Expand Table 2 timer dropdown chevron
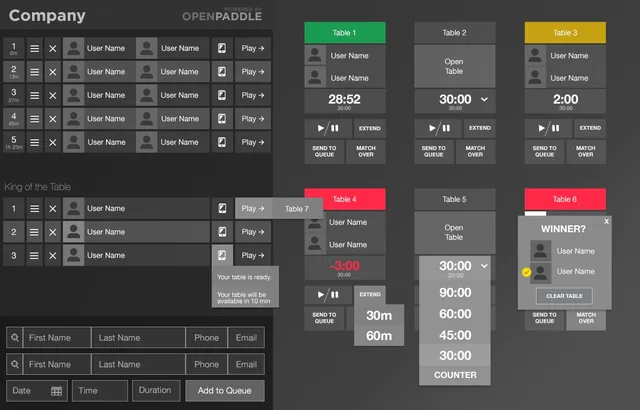This screenshot has width=640, height=410. [484, 99]
